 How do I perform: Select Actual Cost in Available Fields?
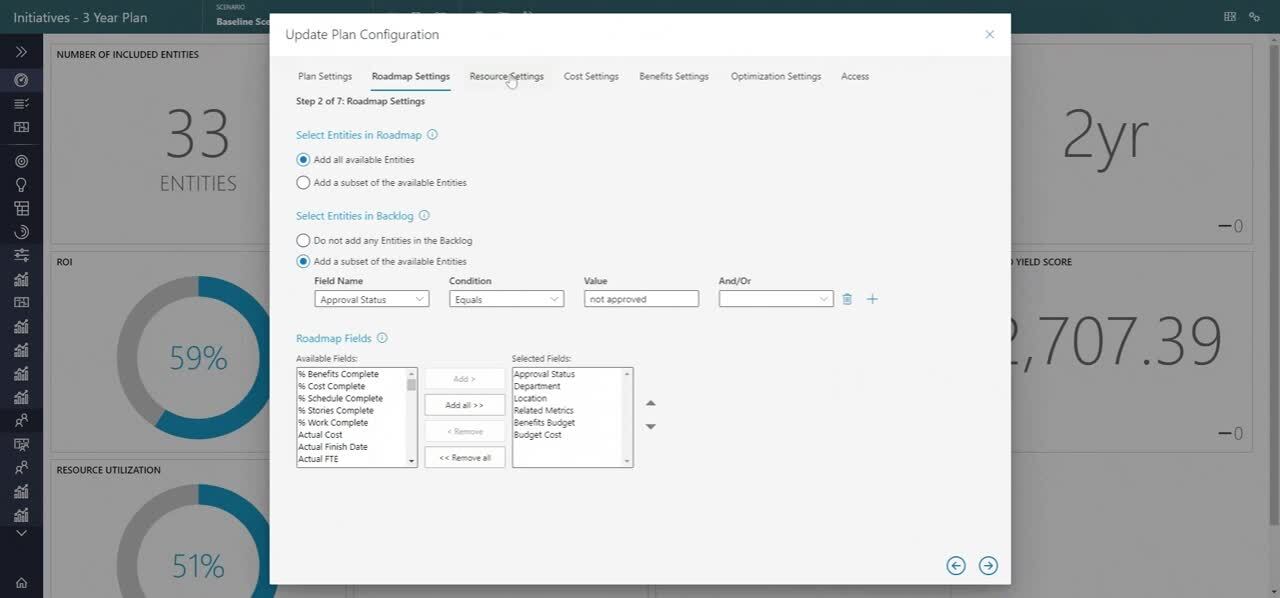click(x=351, y=435)
